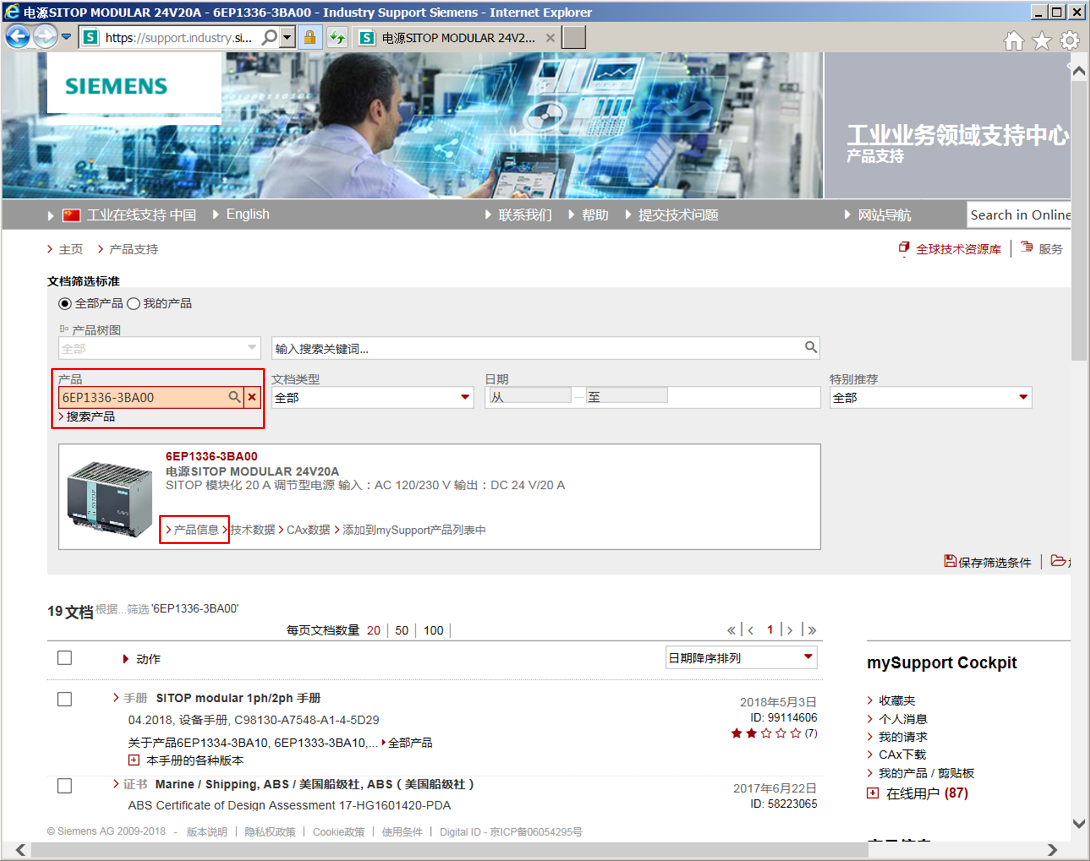Toggle the select-all checkbox beside 动作
The height and width of the screenshot is (861, 1090).
tap(65, 657)
